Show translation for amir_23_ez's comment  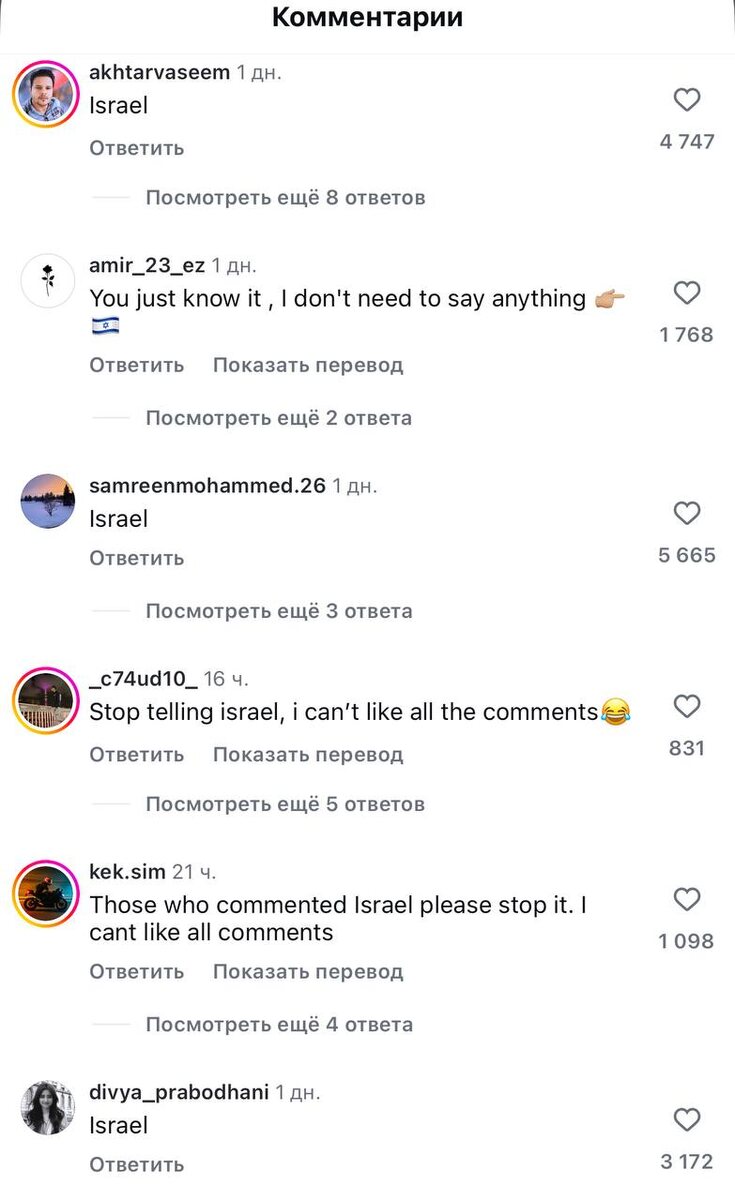click(x=308, y=365)
